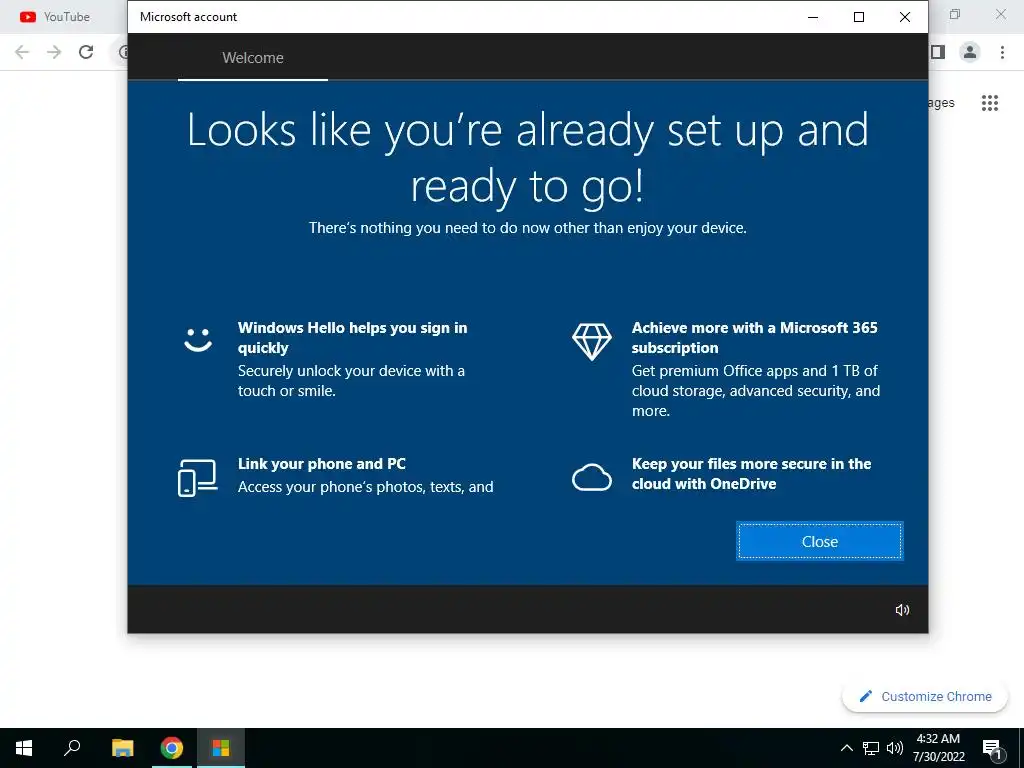Open File Explorer from taskbar

122,748
